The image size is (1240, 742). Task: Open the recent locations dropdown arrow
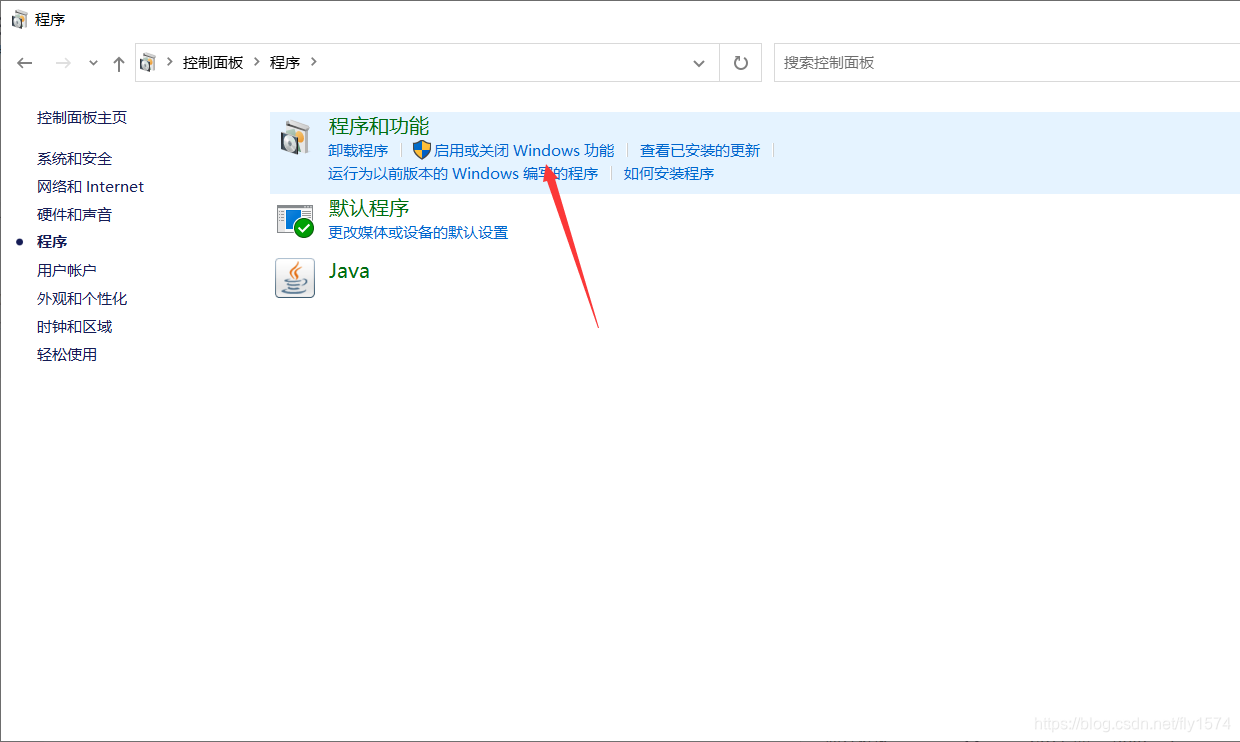(x=93, y=63)
